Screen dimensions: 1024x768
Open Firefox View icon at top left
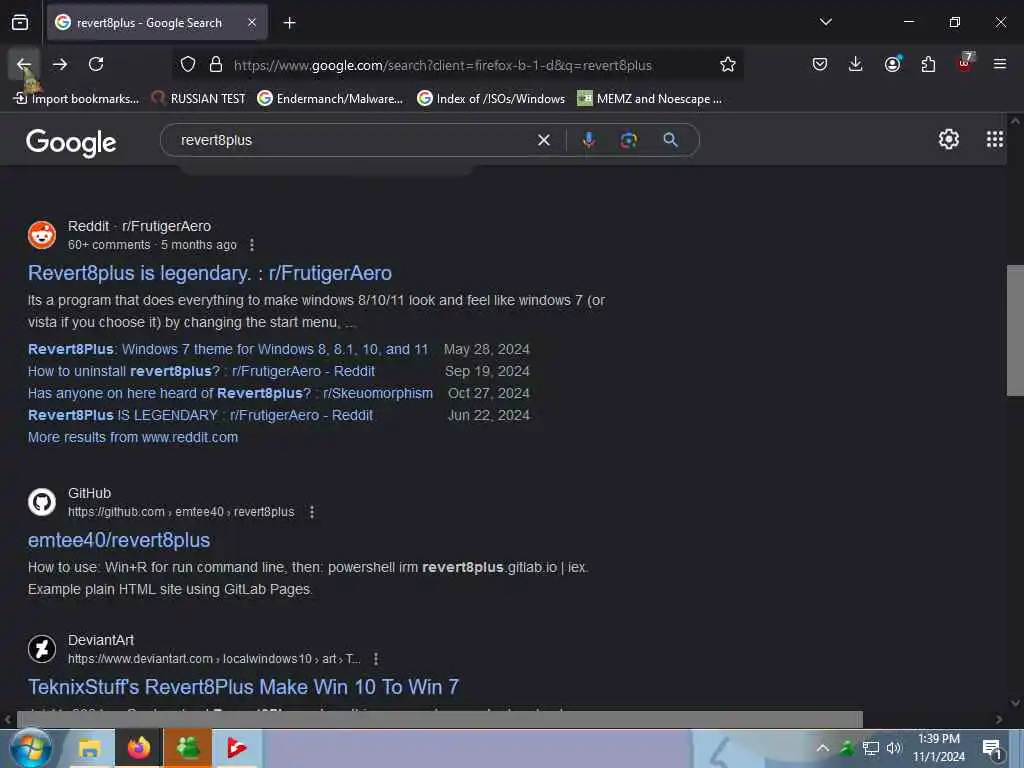coord(20,23)
